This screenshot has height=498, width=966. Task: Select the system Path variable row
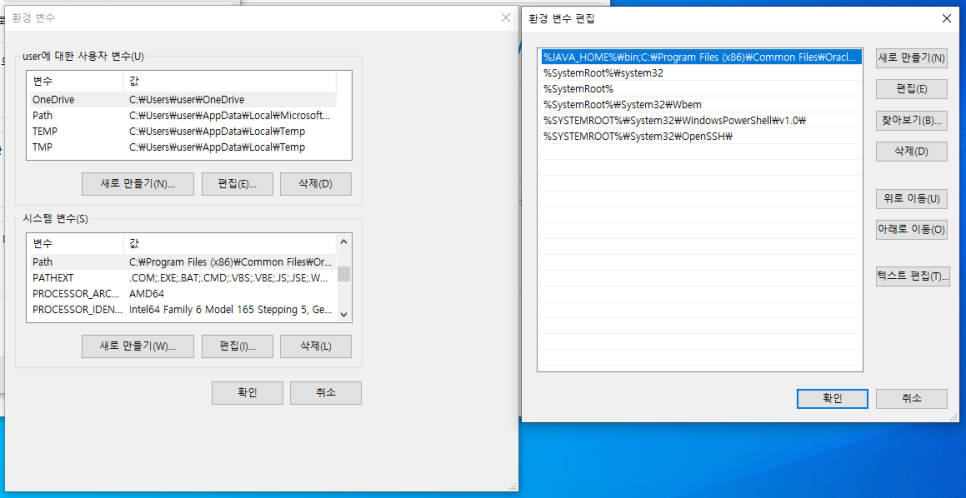(x=183, y=262)
